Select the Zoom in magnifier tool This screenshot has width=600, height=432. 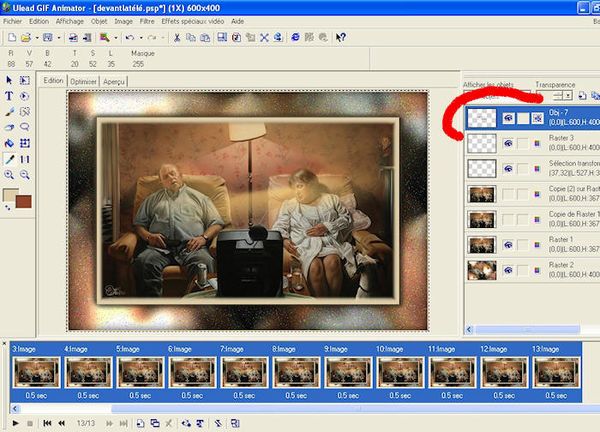9,175
